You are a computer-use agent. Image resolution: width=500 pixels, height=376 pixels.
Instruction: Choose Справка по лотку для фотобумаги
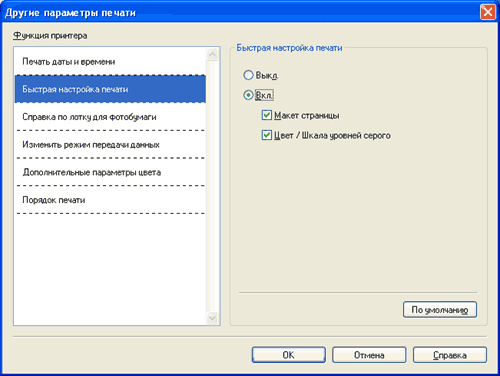110,117
